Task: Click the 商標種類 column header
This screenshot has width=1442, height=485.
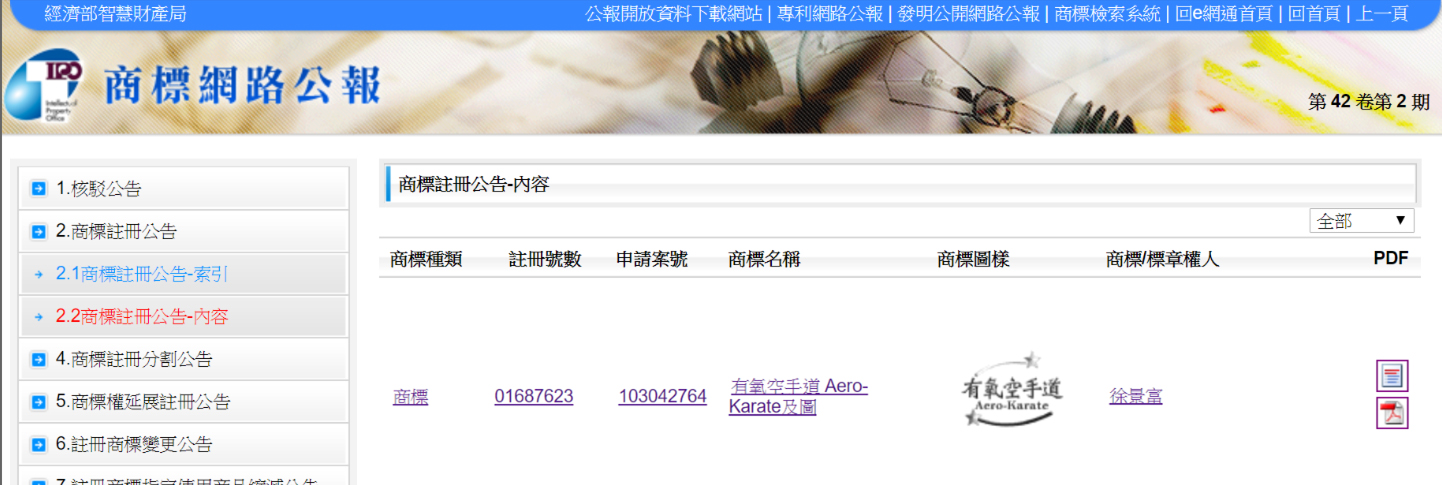Action: click(426, 260)
